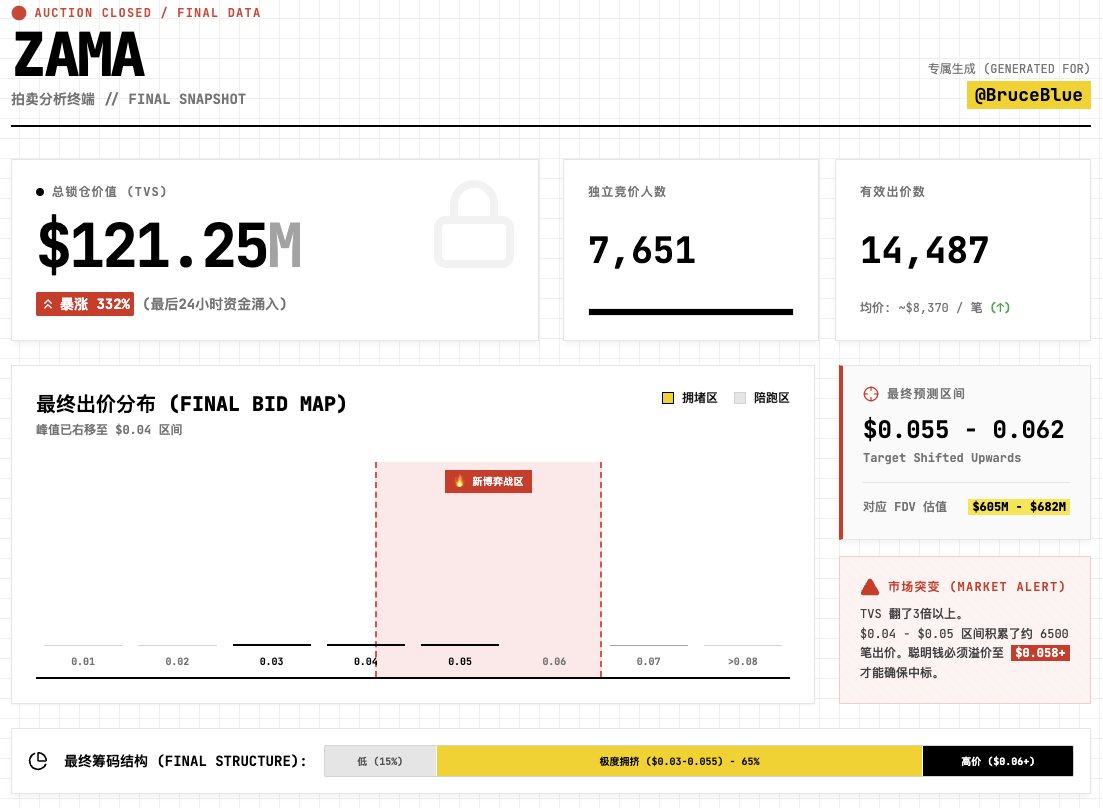The height and width of the screenshot is (808, 1103).
Task: Click the pie chart icon beside 最终筹码结构
Action: 38,761
